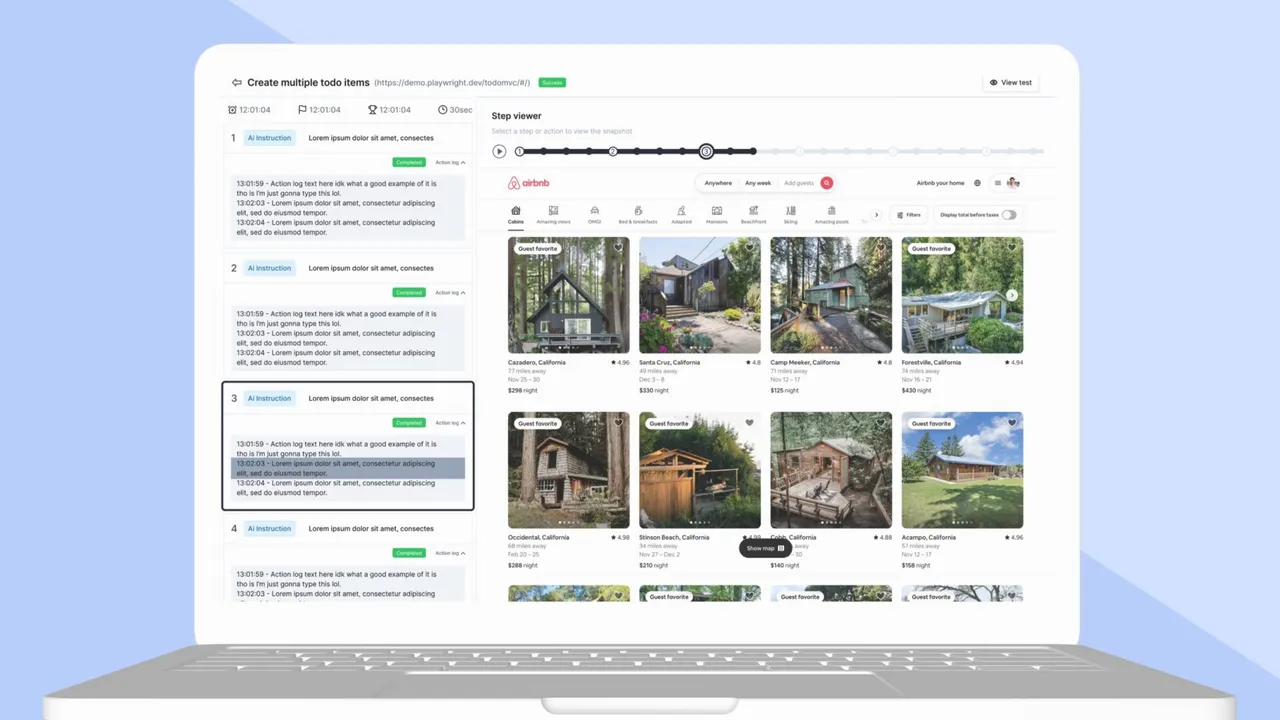Click the Airbnb logo
1280x720 pixels.
528,183
